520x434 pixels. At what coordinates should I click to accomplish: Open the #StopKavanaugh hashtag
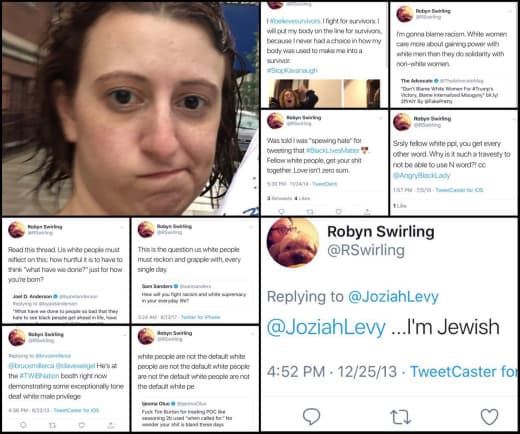click(x=292, y=70)
